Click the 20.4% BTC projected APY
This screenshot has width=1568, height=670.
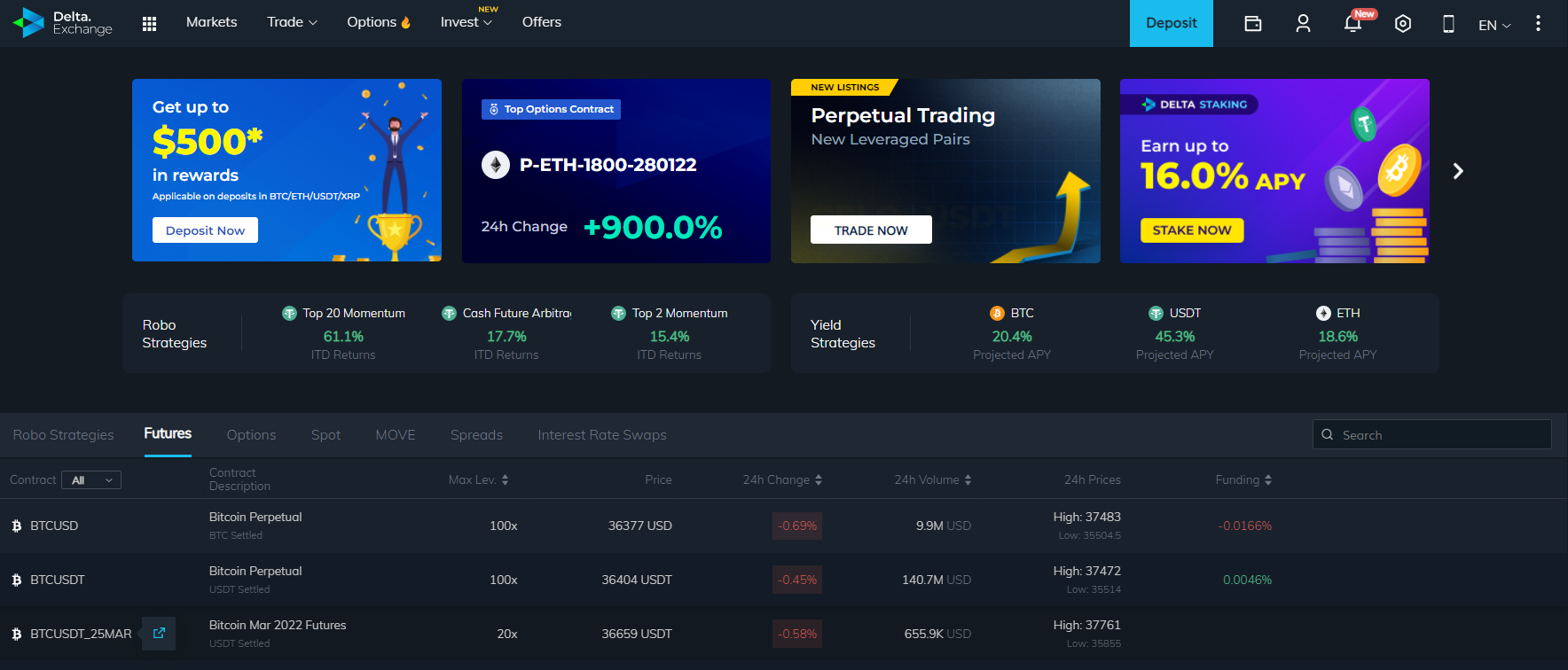point(1012,337)
